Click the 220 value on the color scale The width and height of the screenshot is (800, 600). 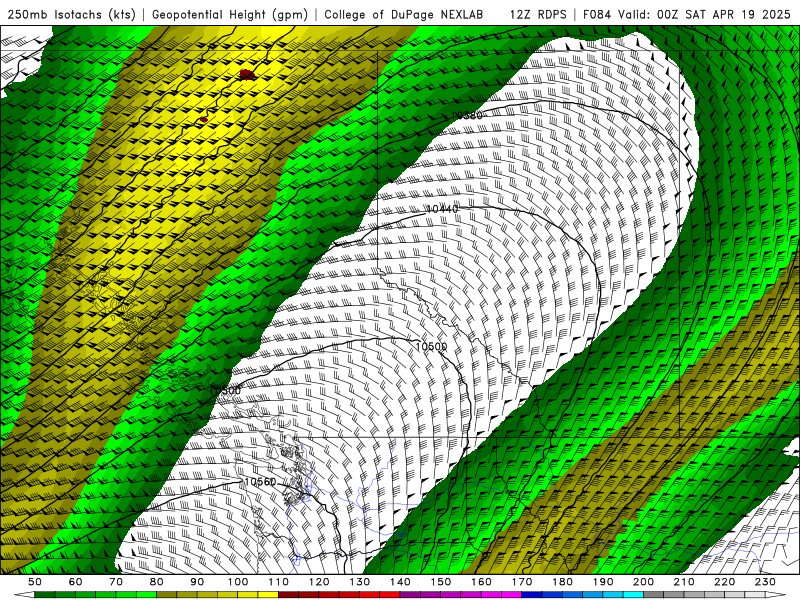[x=725, y=582]
